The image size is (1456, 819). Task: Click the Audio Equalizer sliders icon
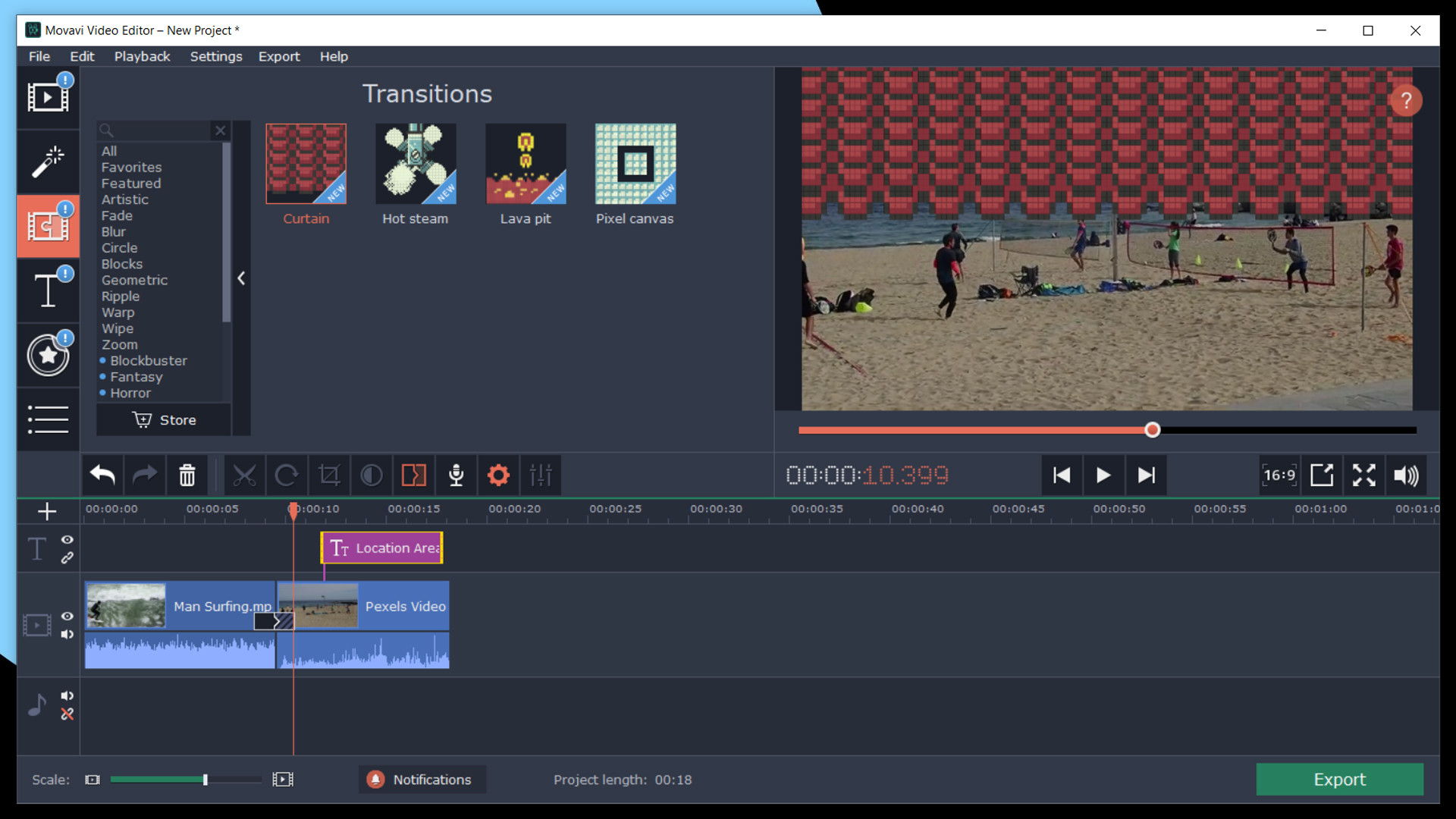pyautogui.click(x=541, y=475)
